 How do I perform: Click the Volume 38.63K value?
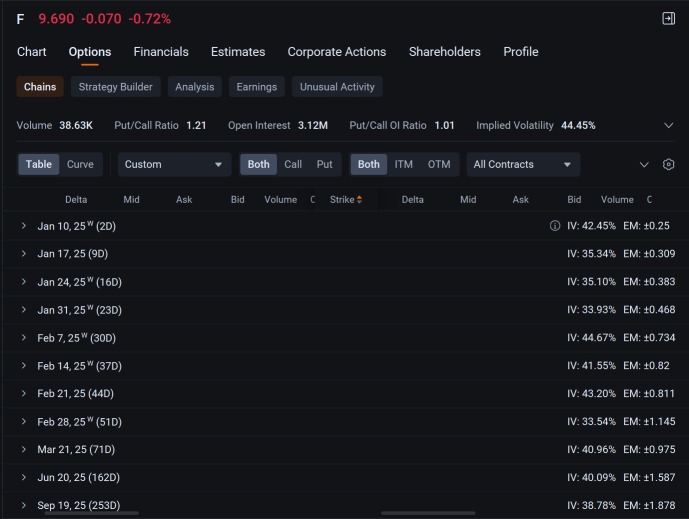76,126
